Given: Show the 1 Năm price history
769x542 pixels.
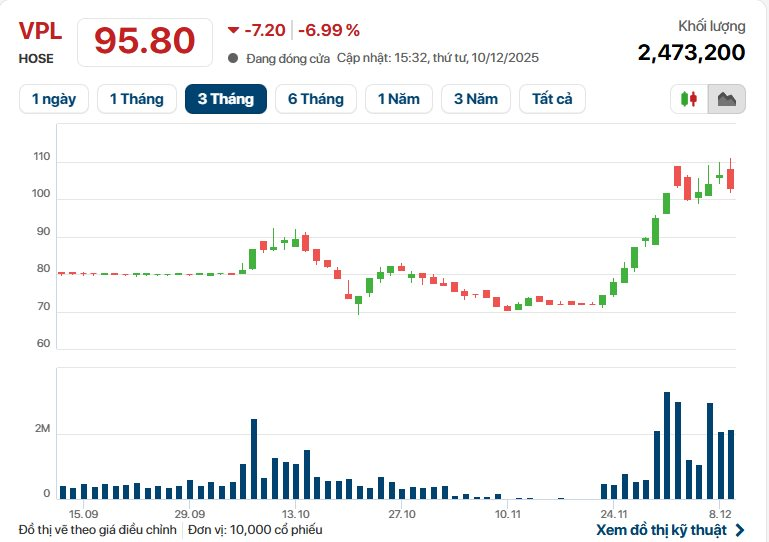Looking at the screenshot, I should tap(398, 99).
